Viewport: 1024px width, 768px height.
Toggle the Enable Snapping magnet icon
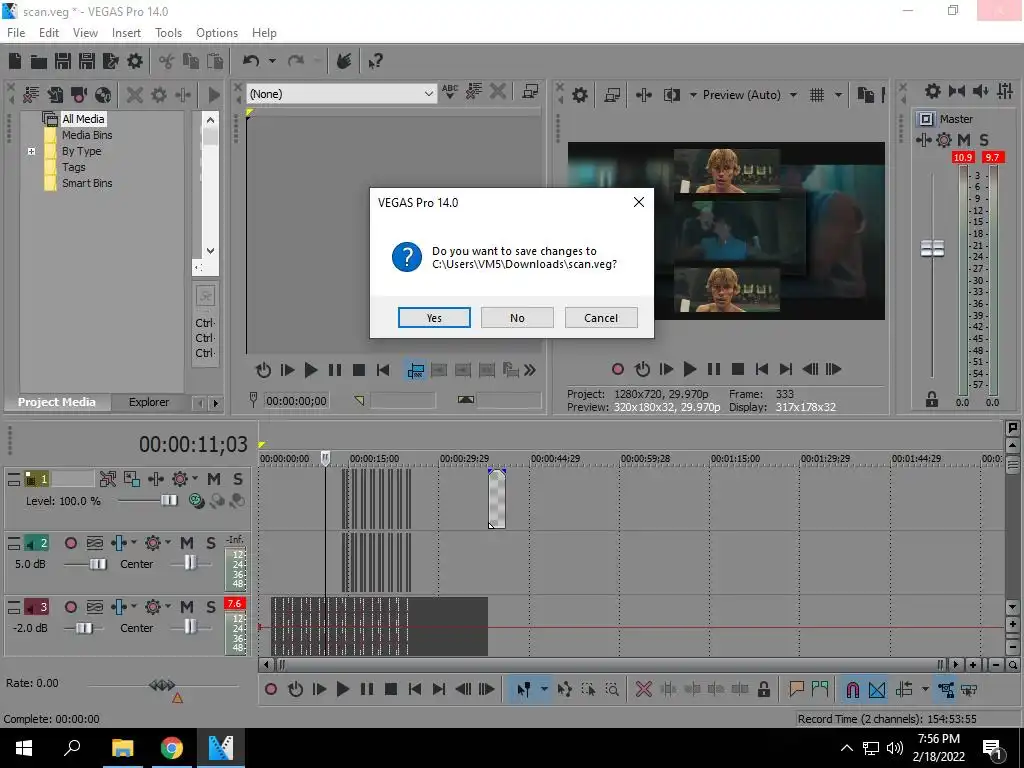(853, 690)
